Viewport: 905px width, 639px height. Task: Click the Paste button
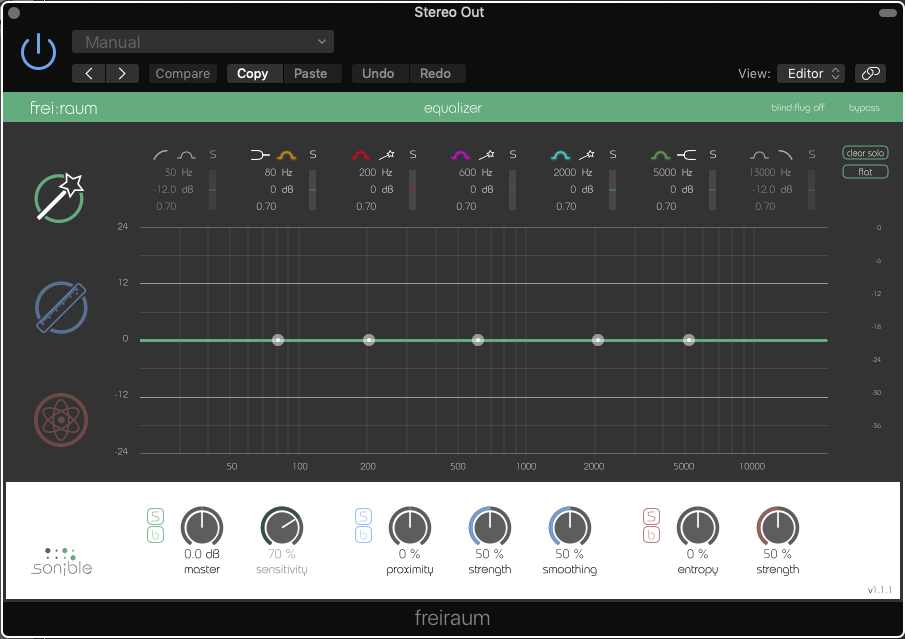point(311,73)
